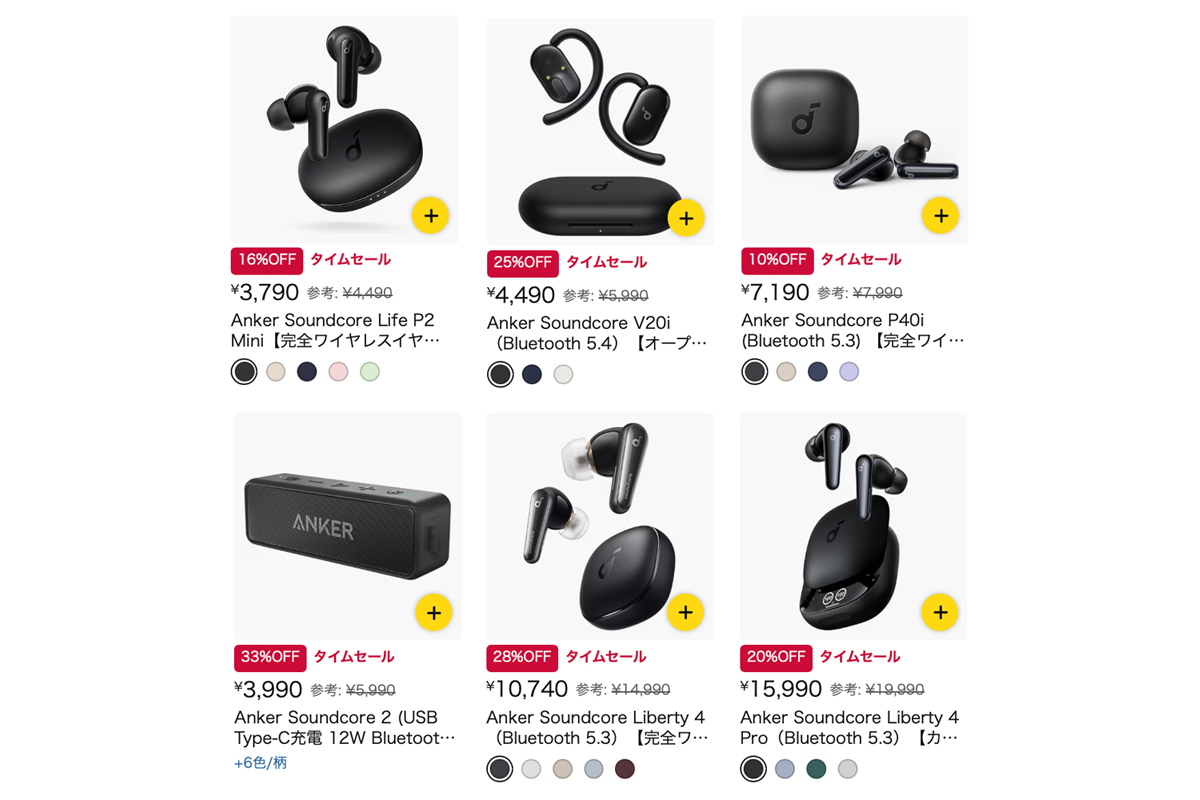View Anker Soundcore 2 speaker image
Image resolution: width=1200 pixels, height=800 pixels.
point(348,526)
